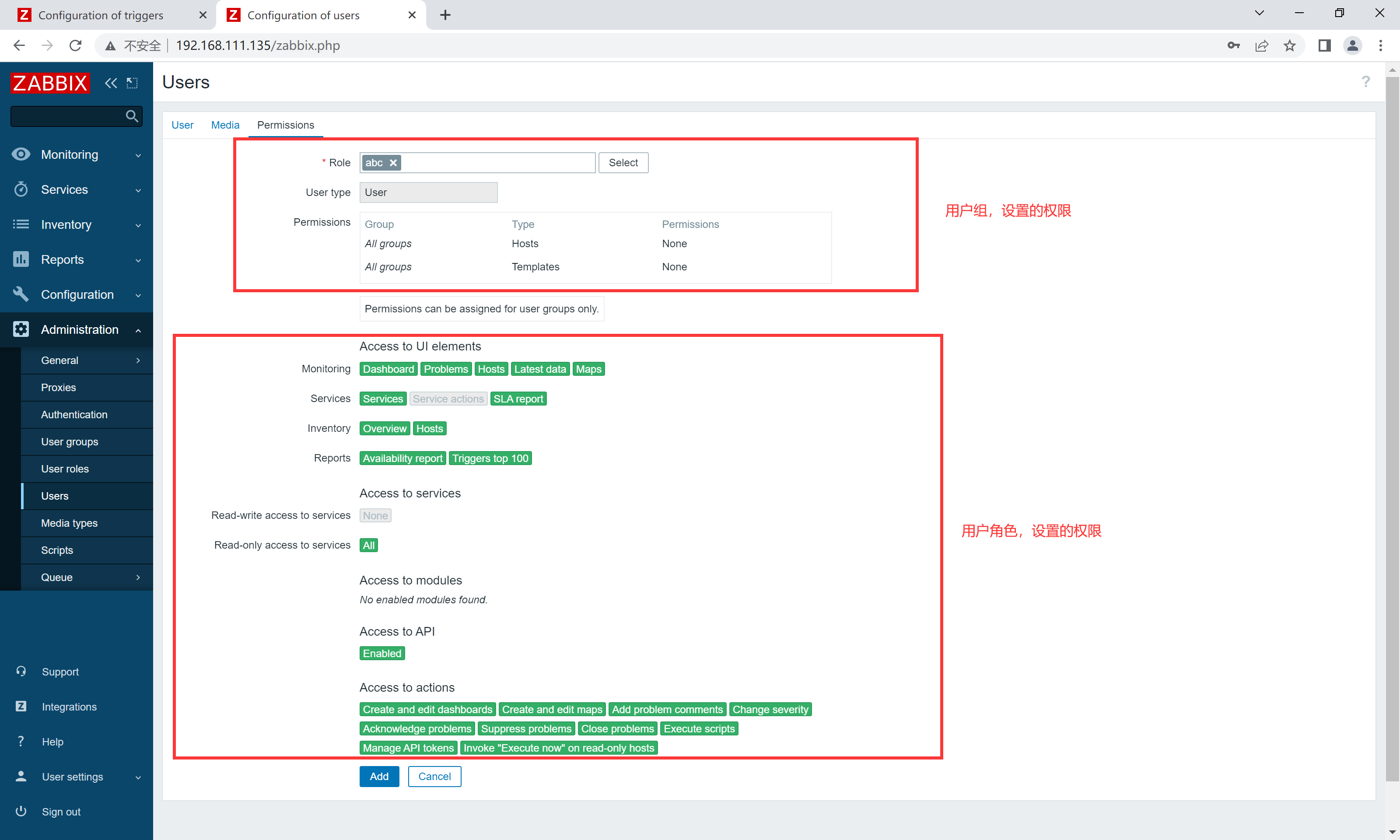The height and width of the screenshot is (840, 1400).
Task: Expand the Reports menu chevron
Action: [x=138, y=260]
